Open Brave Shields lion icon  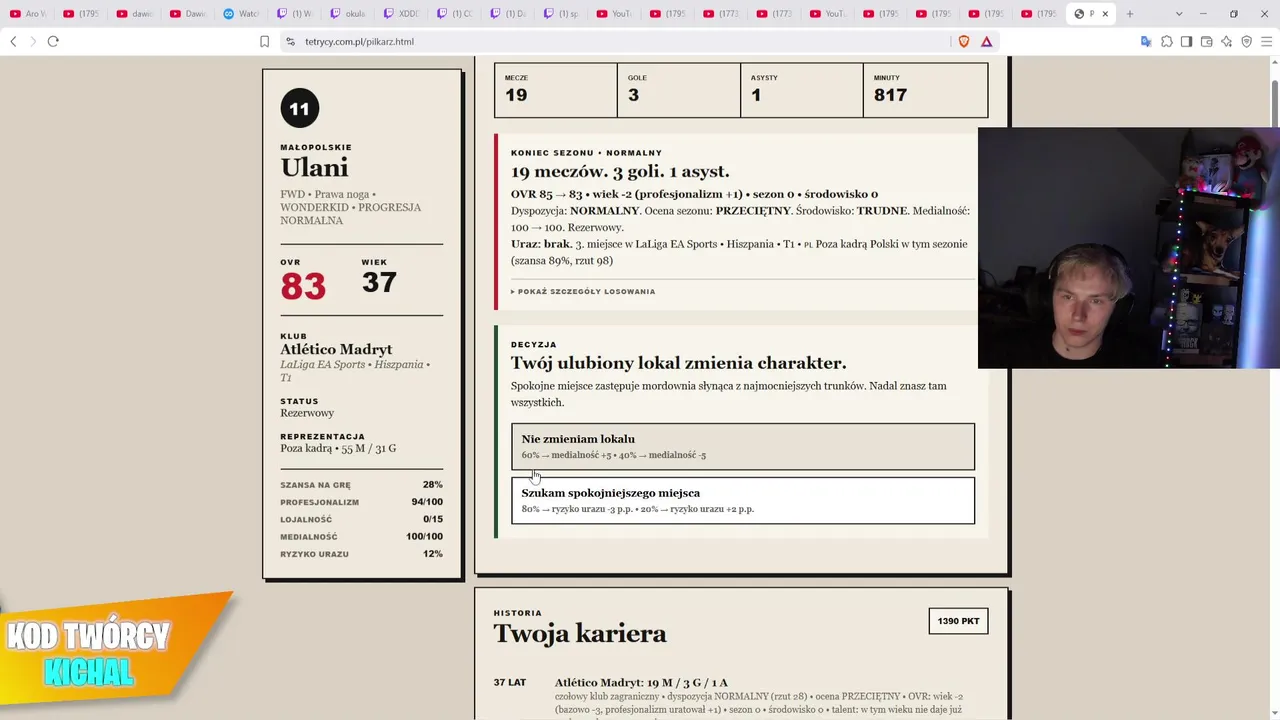[964, 41]
